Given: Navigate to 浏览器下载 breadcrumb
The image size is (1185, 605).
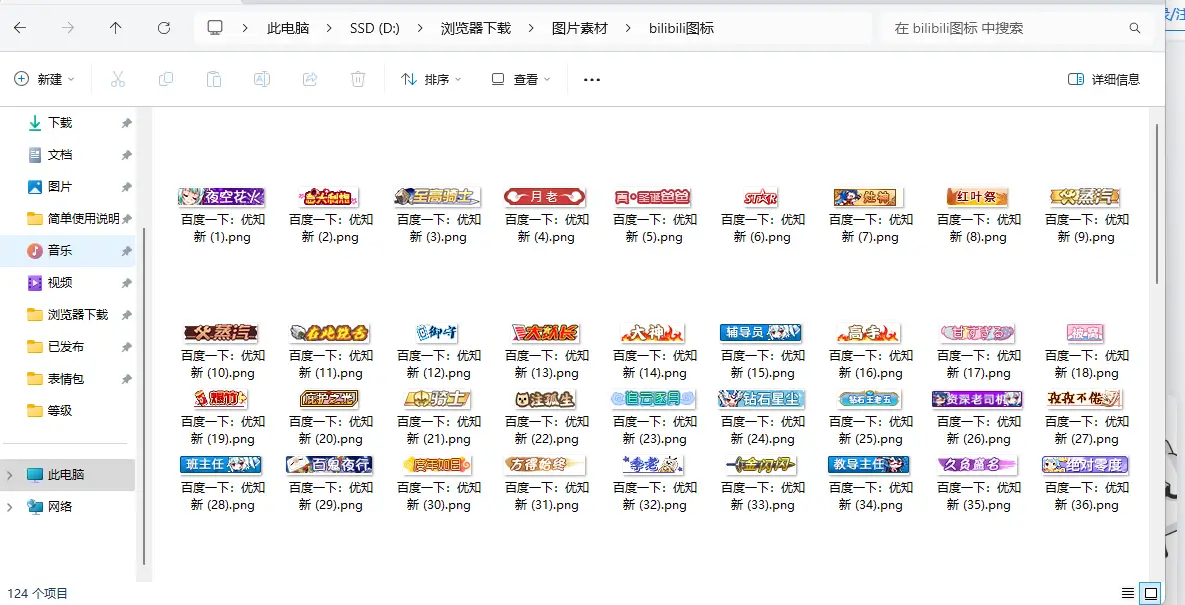Looking at the screenshot, I should coord(475,29).
